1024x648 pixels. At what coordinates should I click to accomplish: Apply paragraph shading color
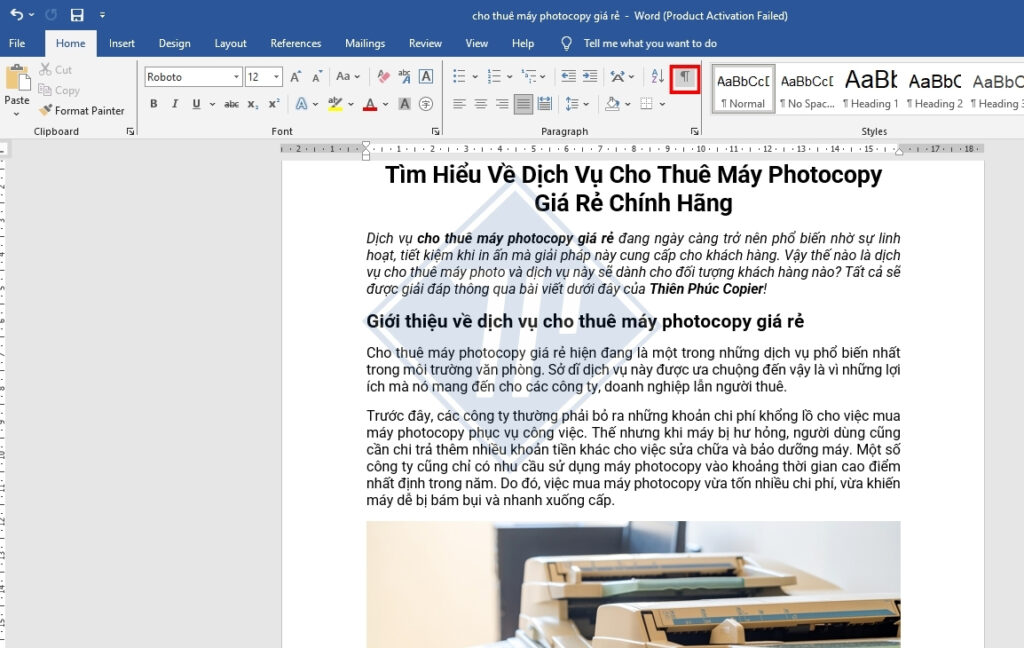612,104
